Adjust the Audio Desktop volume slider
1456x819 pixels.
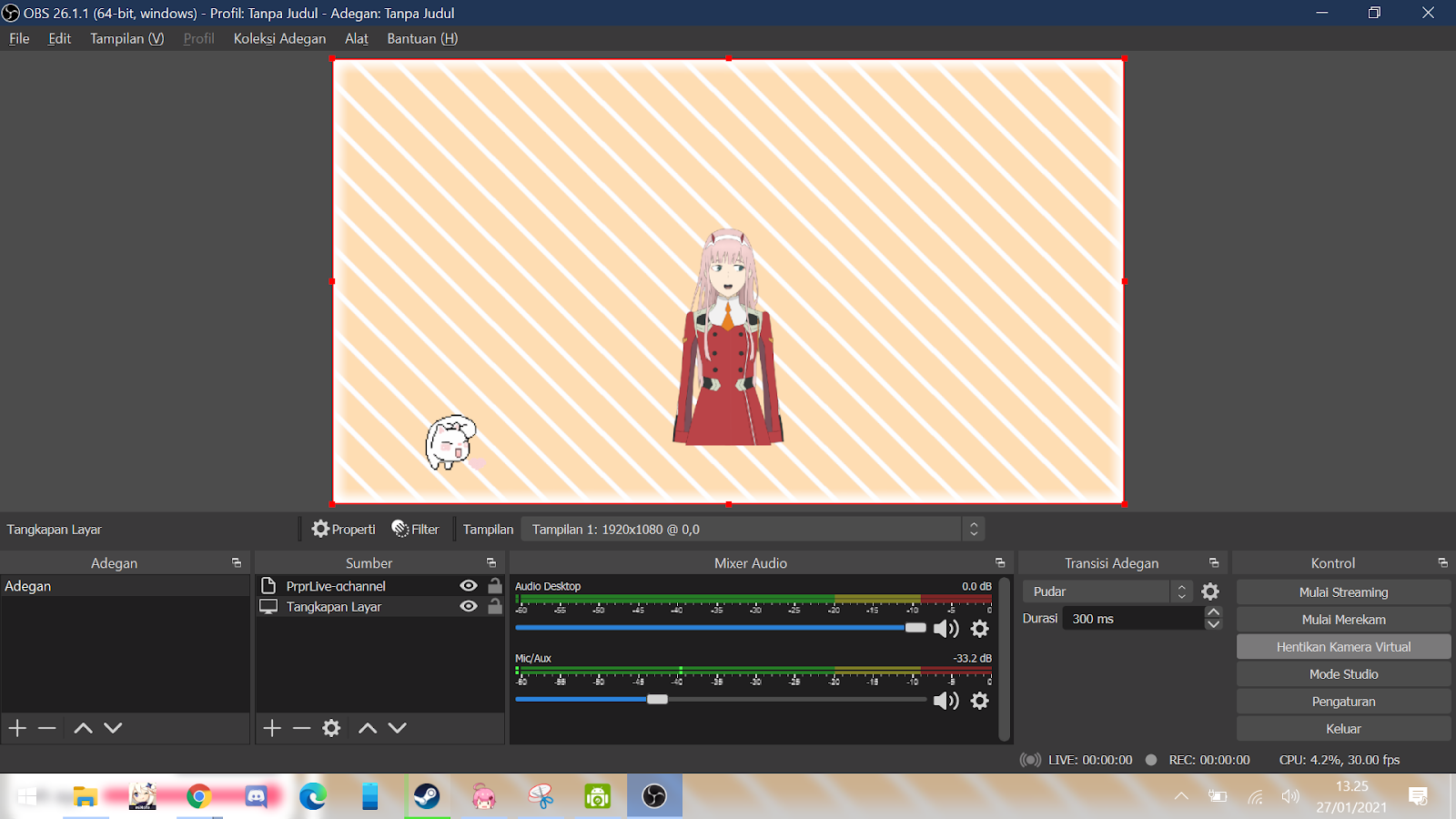coord(915,628)
